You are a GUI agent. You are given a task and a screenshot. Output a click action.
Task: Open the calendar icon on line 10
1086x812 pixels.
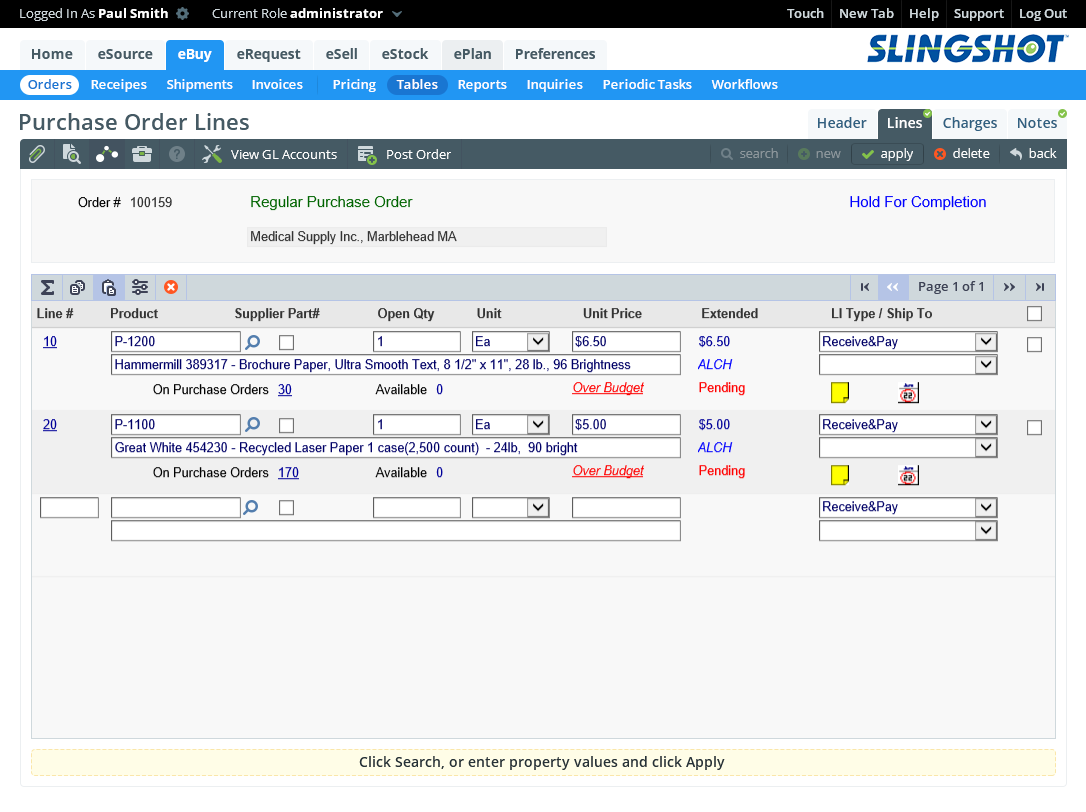click(908, 393)
